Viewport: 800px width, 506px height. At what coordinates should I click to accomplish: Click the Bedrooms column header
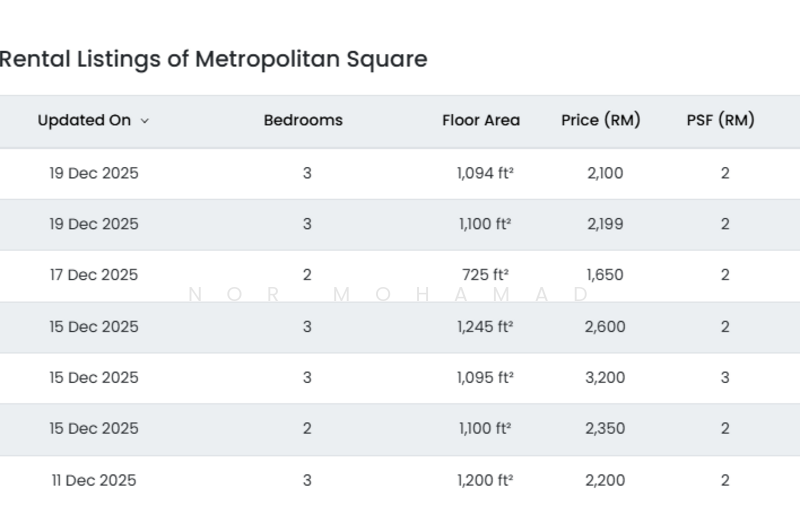point(303,120)
